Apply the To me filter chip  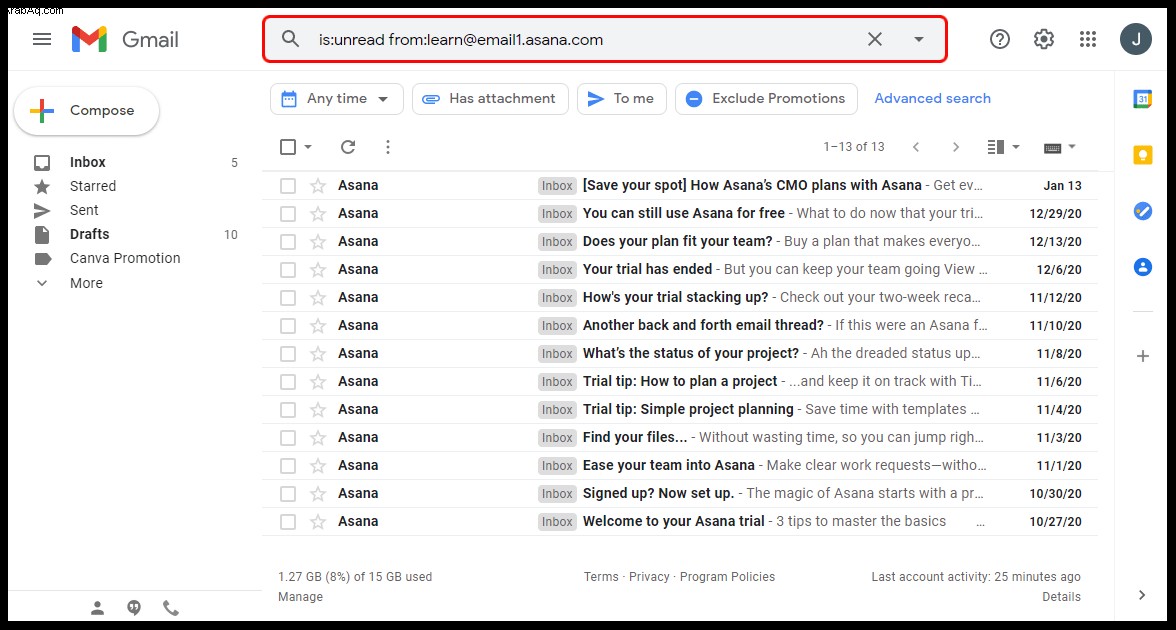(622, 99)
